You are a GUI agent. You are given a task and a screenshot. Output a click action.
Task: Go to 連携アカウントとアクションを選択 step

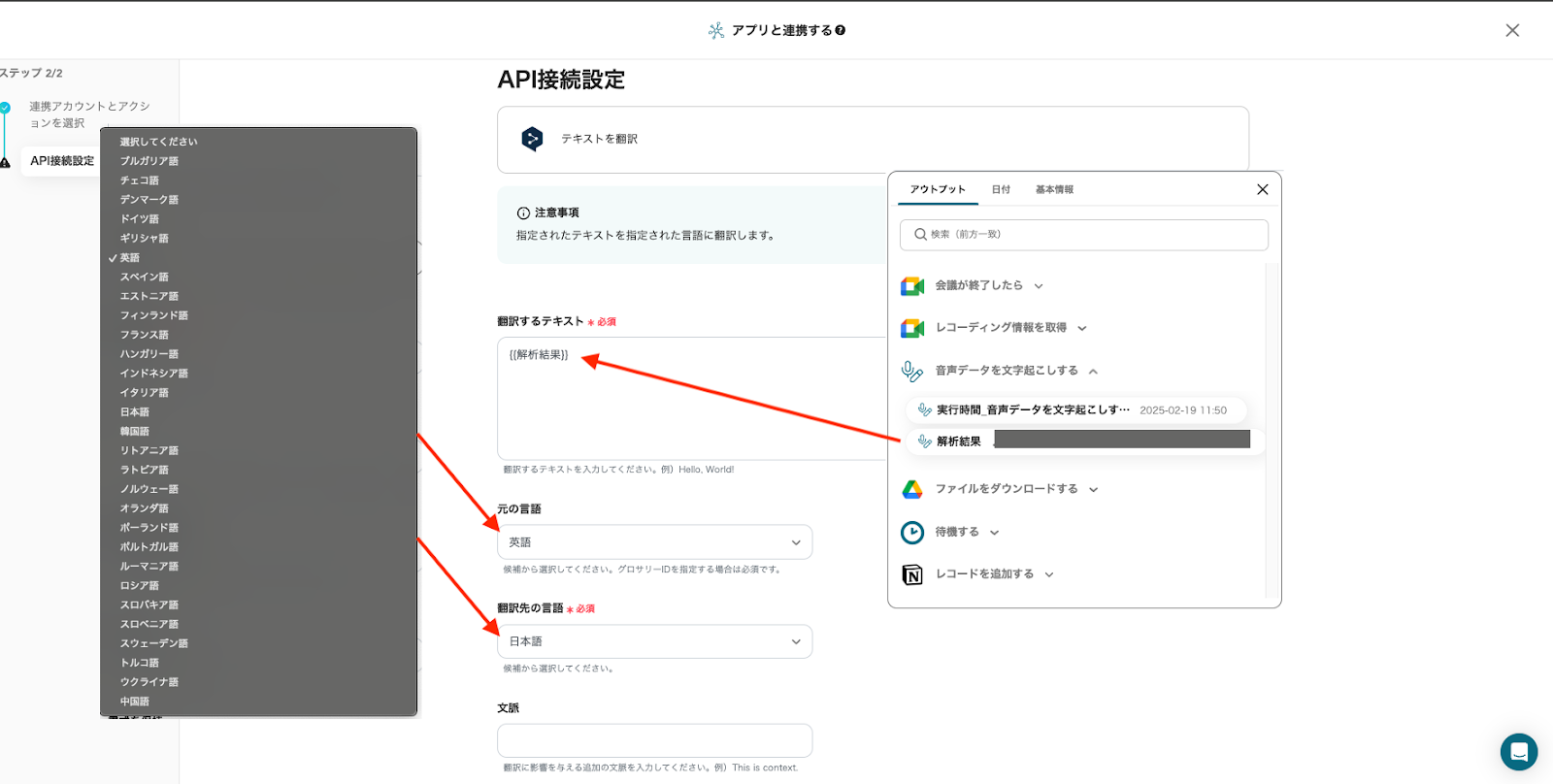88,114
